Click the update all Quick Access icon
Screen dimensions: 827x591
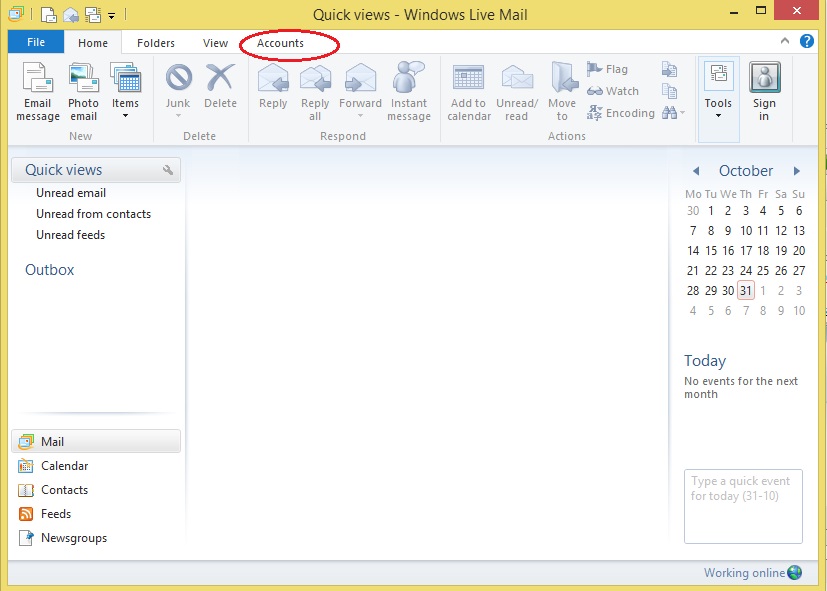(93, 15)
